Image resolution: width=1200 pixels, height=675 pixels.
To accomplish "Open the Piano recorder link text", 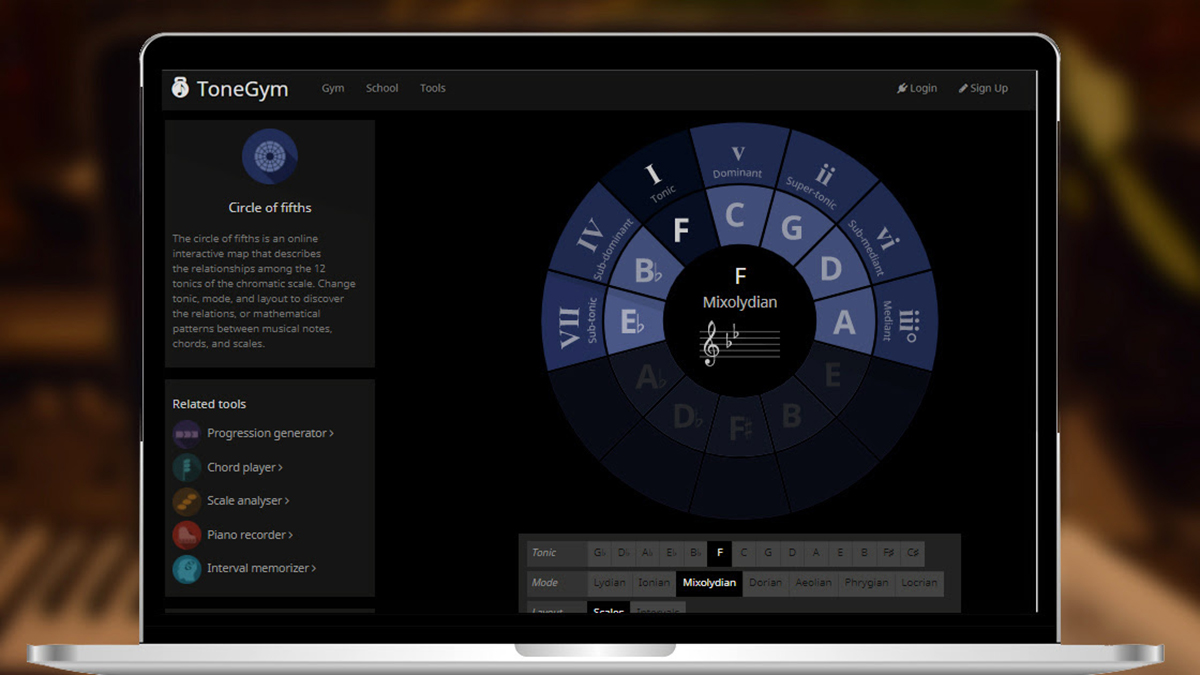I will (250, 535).
